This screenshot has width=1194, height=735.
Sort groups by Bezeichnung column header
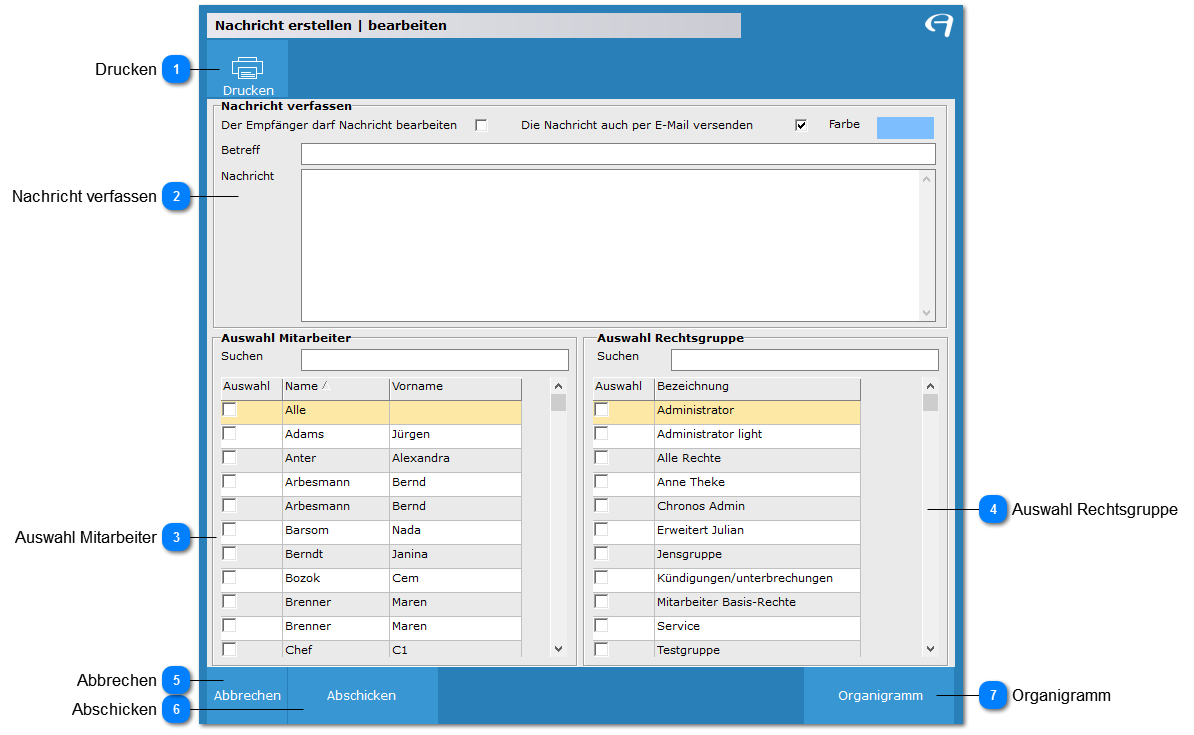(x=757, y=388)
